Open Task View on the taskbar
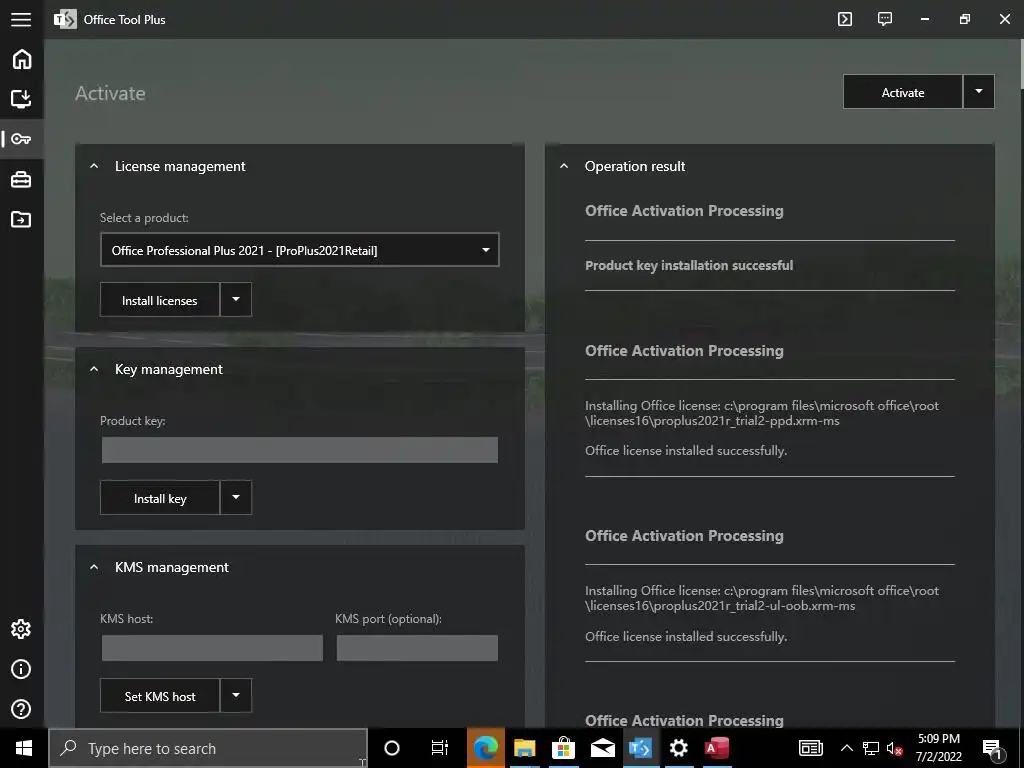The height and width of the screenshot is (768, 1024). click(440, 748)
